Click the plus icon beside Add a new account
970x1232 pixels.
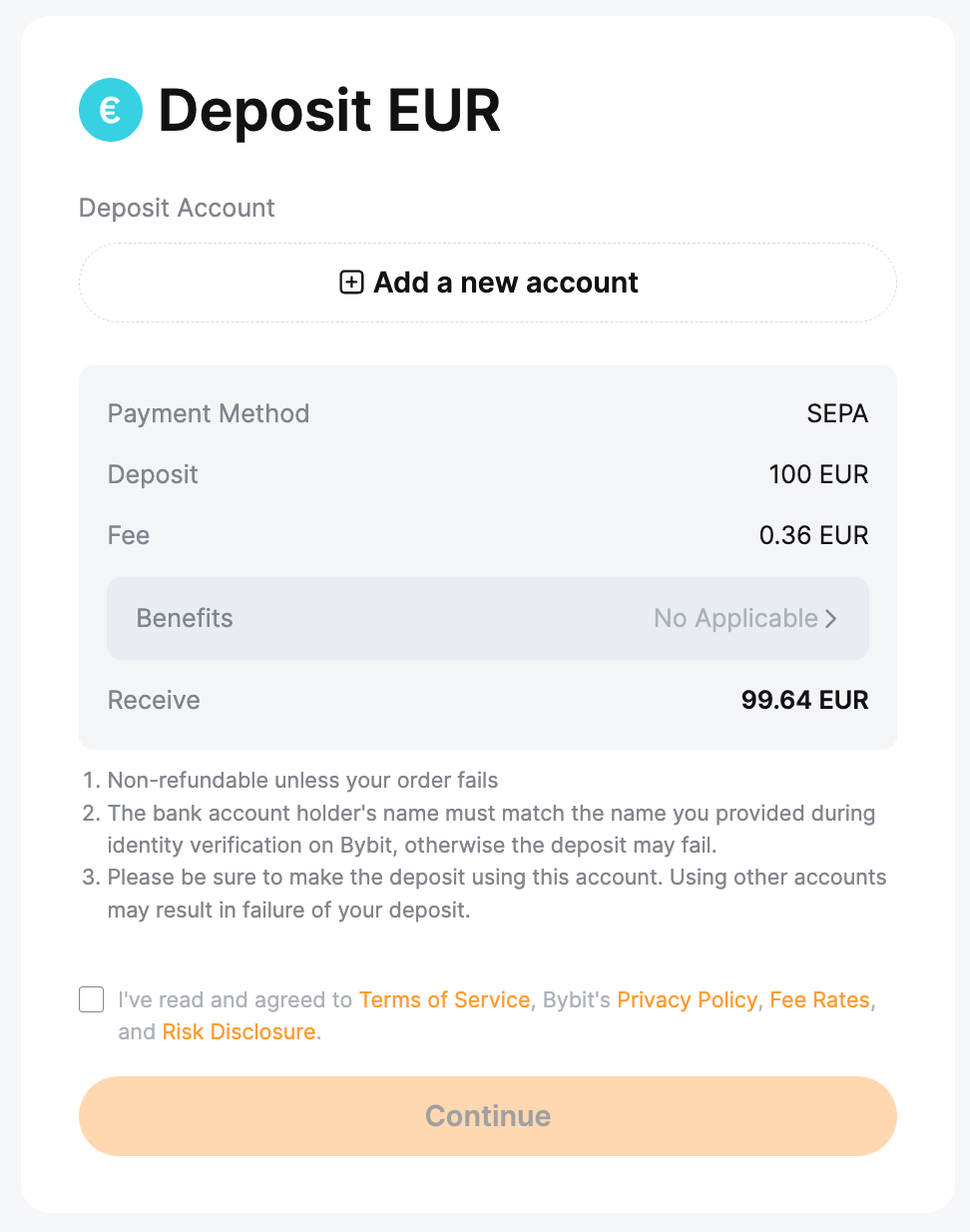(351, 283)
